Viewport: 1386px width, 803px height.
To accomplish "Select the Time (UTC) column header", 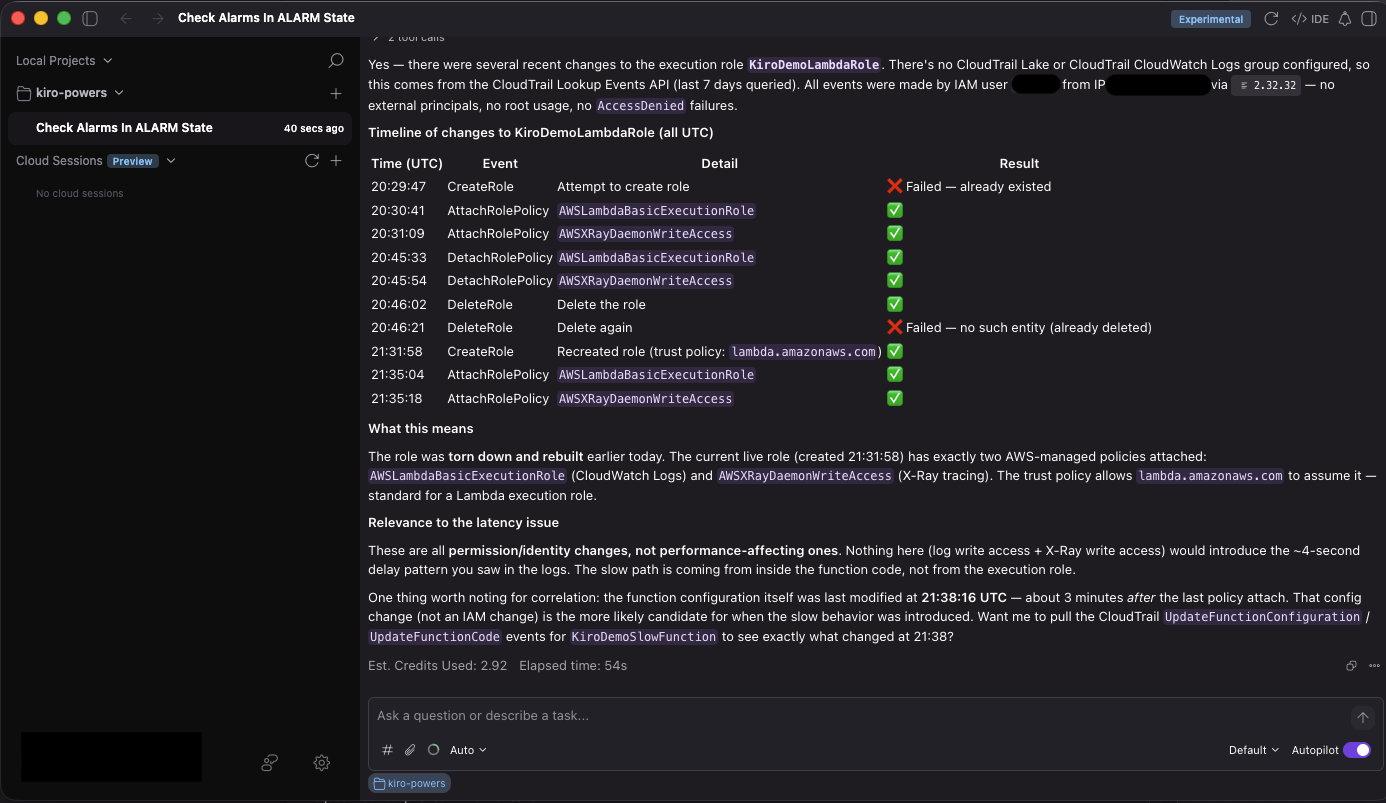I will coord(407,164).
